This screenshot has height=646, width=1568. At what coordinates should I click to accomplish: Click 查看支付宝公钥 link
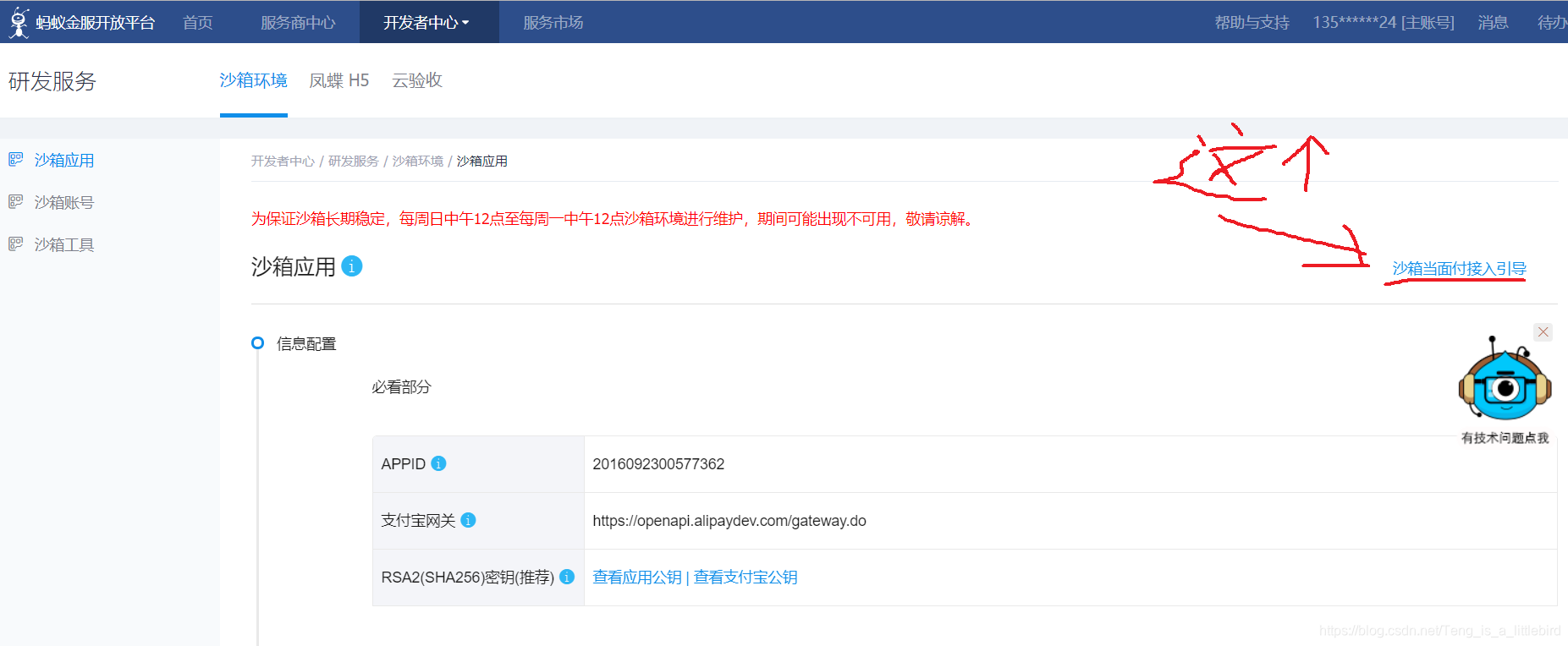pos(745,577)
